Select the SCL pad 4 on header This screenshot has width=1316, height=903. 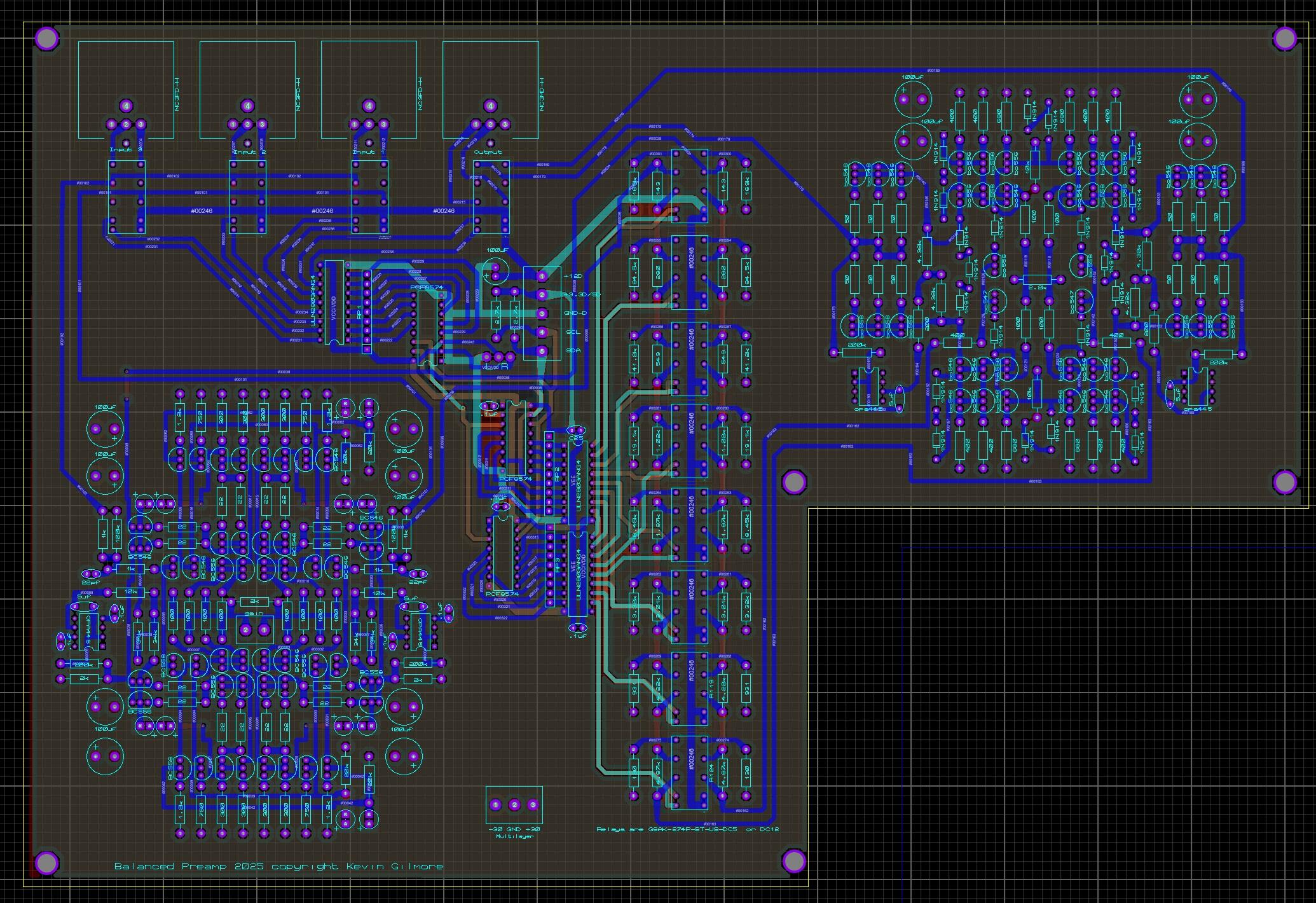tap(542, 332)
